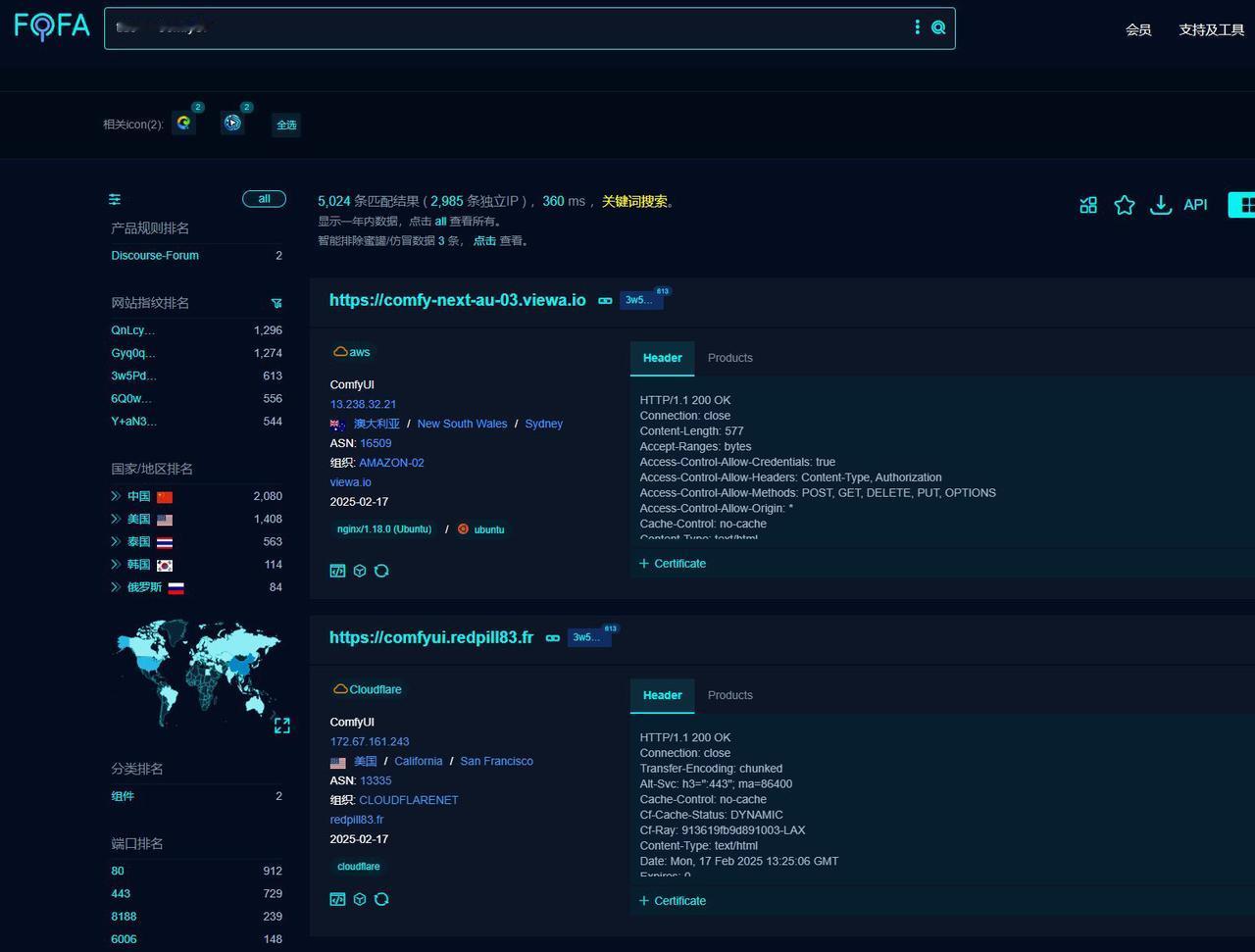
Task: Click the Sydney city link
Action: (543, 424)
